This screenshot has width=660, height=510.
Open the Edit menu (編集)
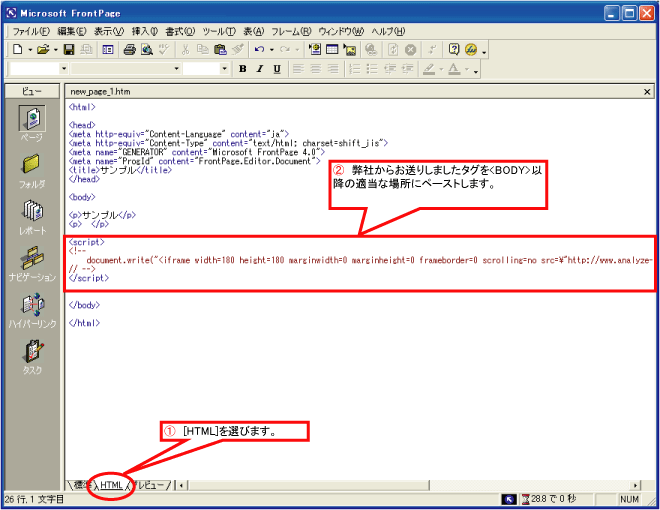pyautogui.click(x=72, y=31)
